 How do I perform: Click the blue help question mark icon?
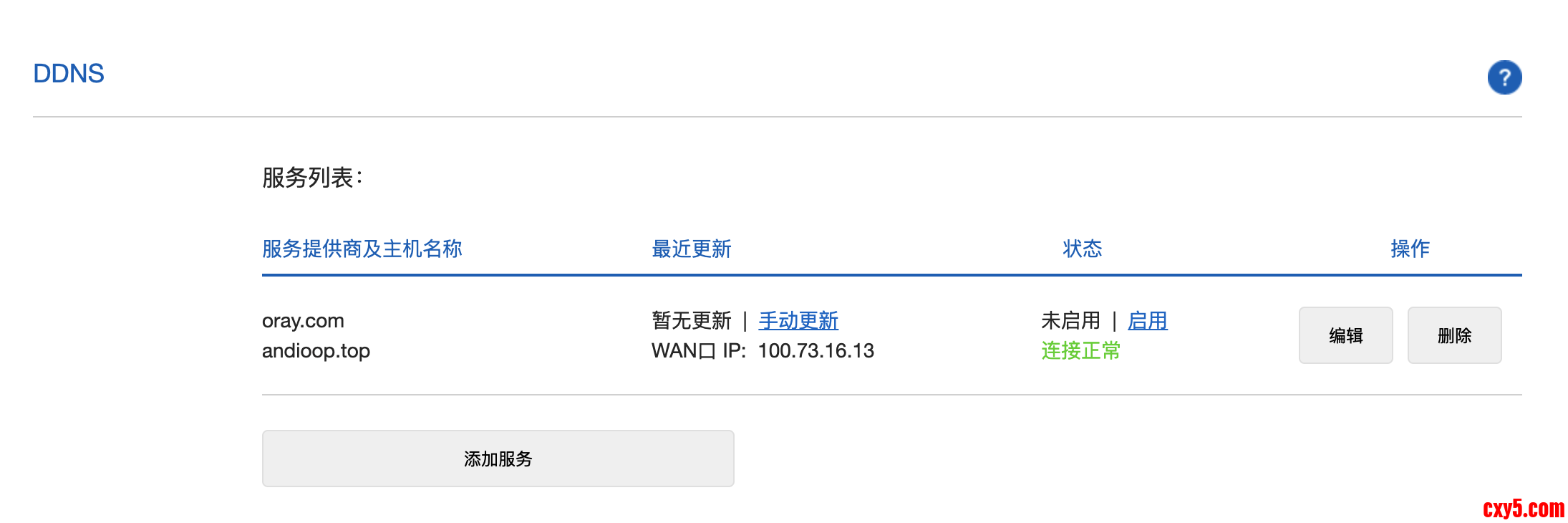(1504, 77)
